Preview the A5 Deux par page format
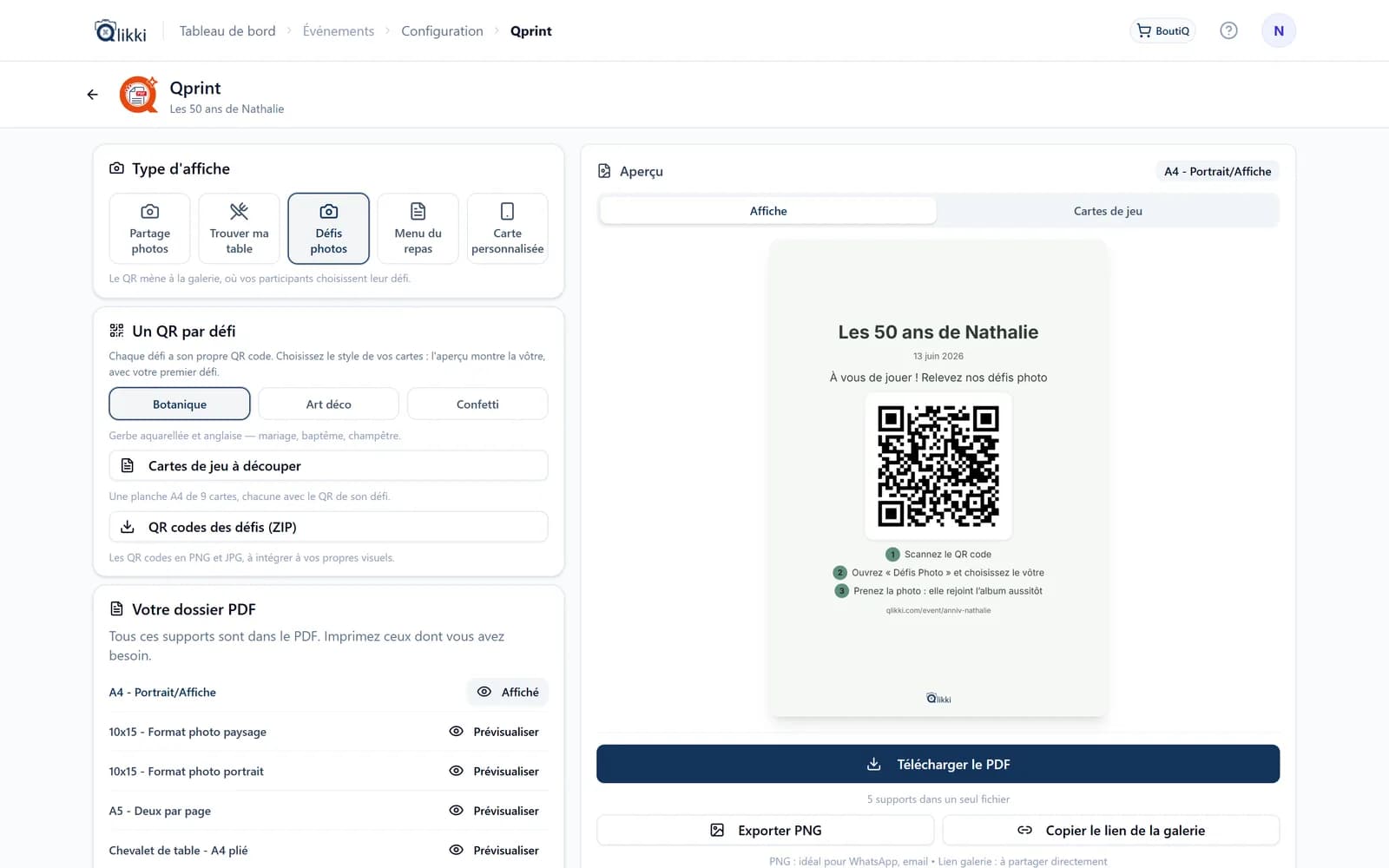 [494, 811]
